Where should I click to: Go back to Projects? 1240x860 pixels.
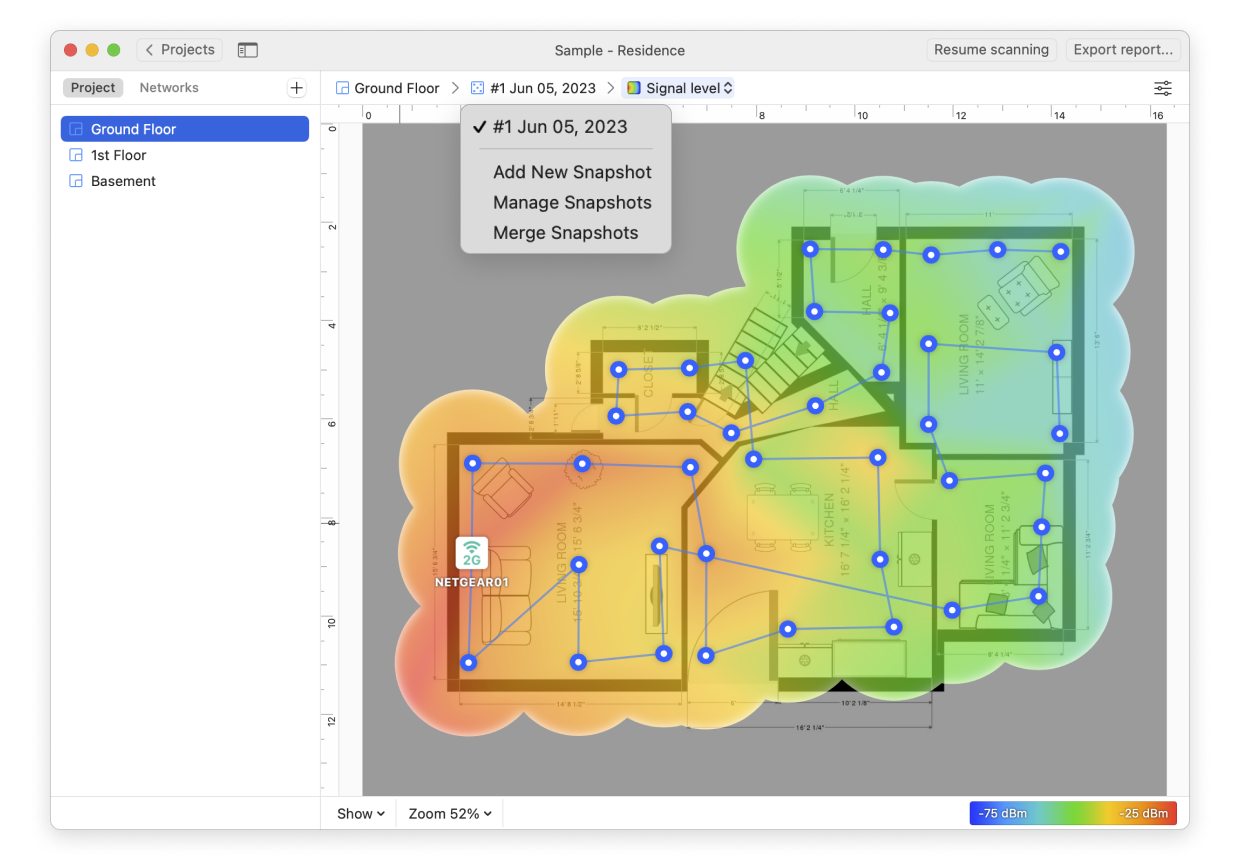pyautogui.click(x=179, y=50)
